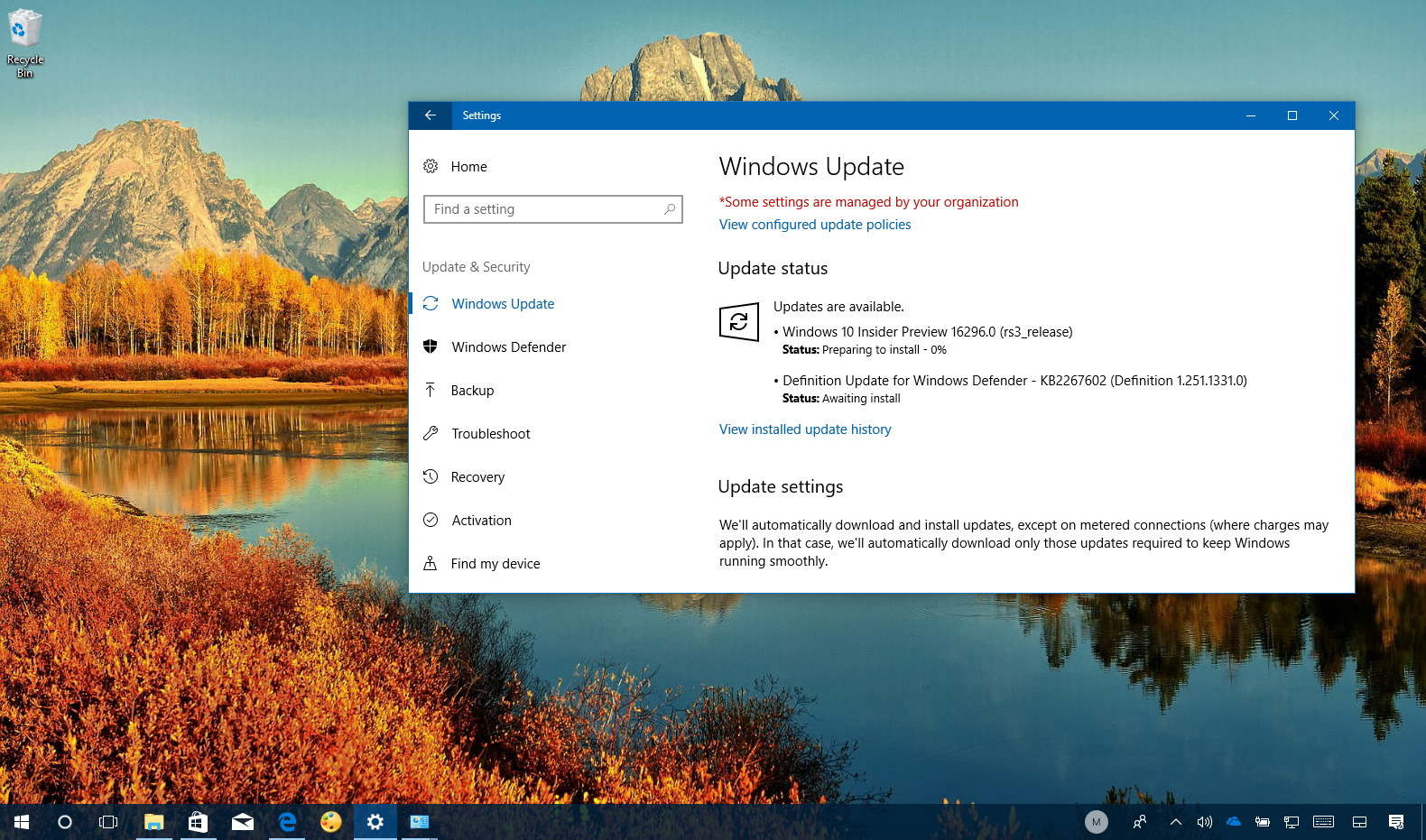Click the tray icon between keyboard and Action Center
The height and width of the screenshot is (840, 1426).
coord(1360,822)
